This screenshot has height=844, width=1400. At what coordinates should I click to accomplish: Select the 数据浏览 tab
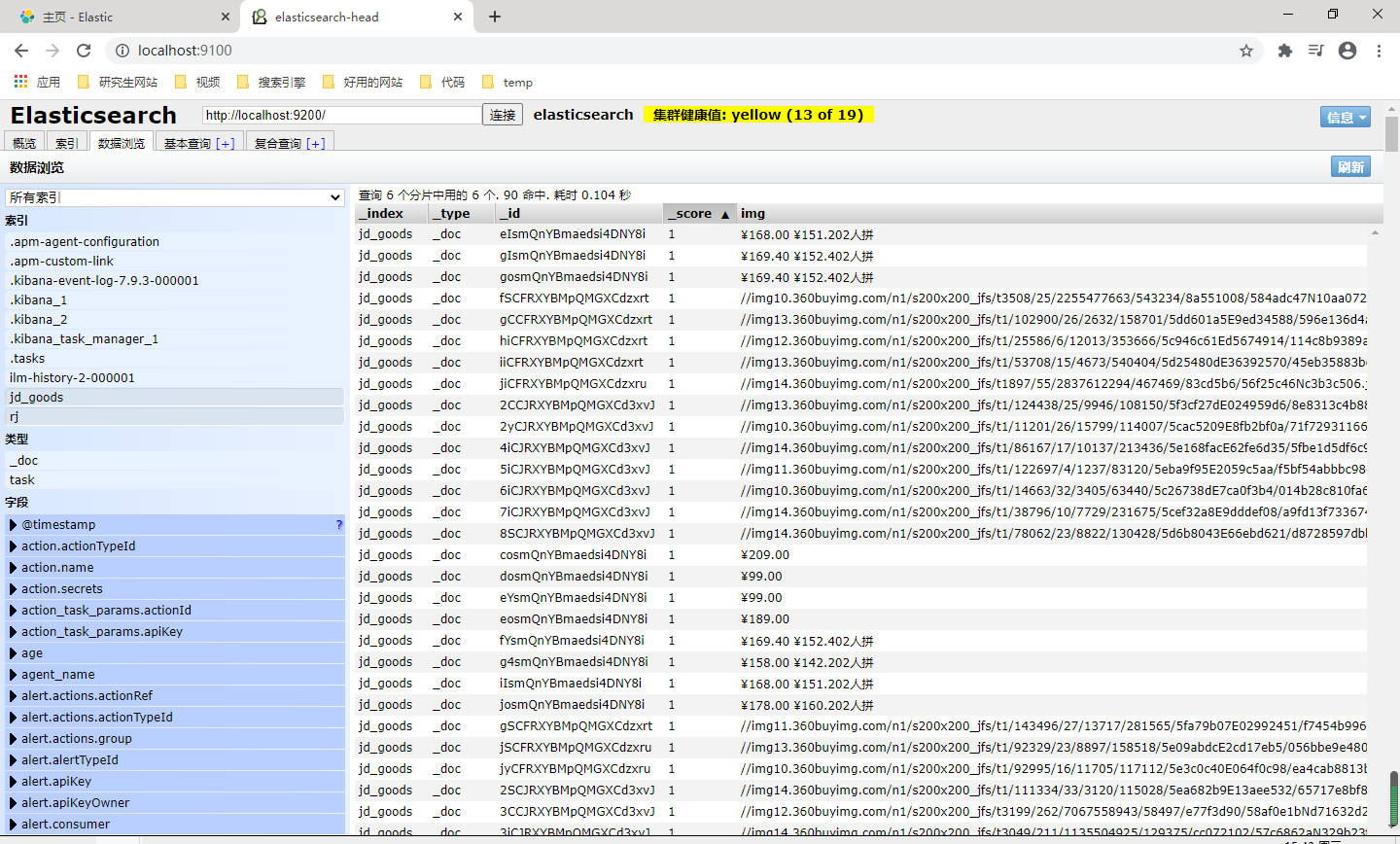pos(122,143)
